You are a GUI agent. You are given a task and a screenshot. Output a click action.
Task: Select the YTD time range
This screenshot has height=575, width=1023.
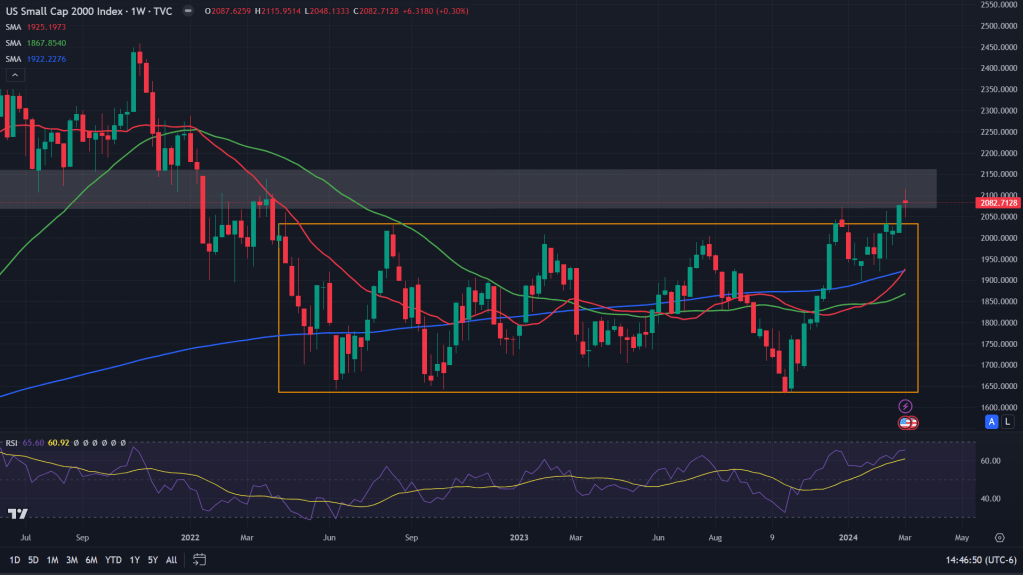coord(112,560)
